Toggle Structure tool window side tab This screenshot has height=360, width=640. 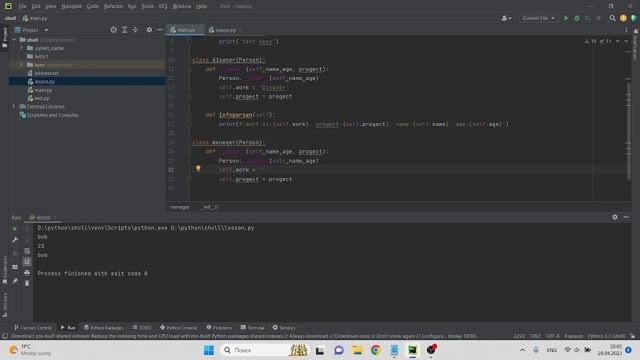click(4, 305)
